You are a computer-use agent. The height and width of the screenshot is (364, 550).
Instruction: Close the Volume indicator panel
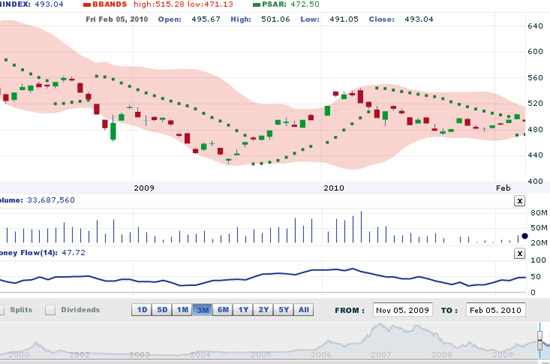pyautogui.click(x=519, y=201)
